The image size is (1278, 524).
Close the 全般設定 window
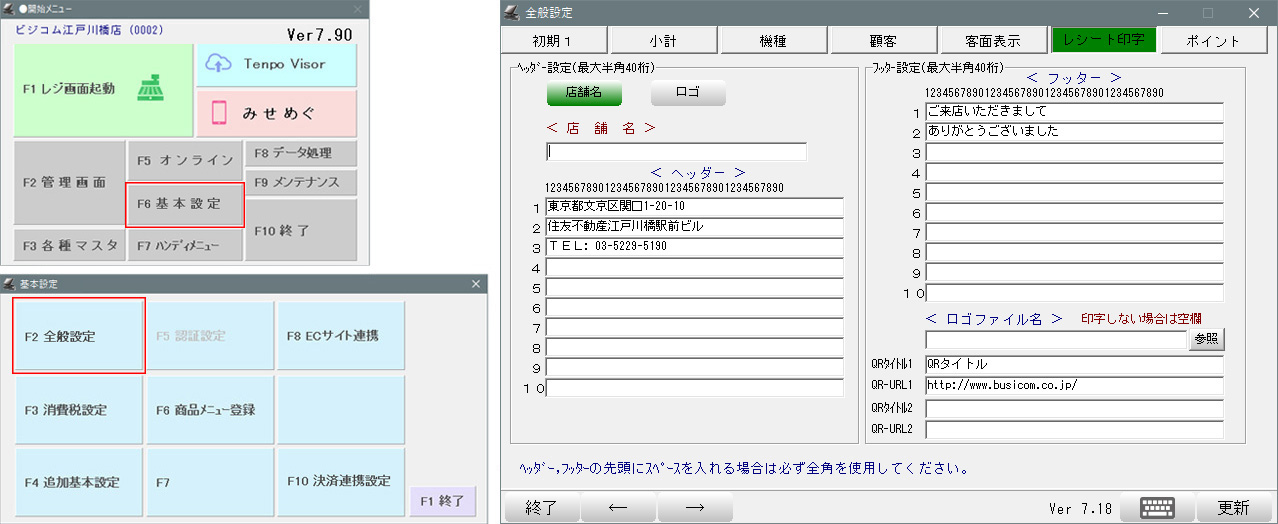(x=1254, y=13)
